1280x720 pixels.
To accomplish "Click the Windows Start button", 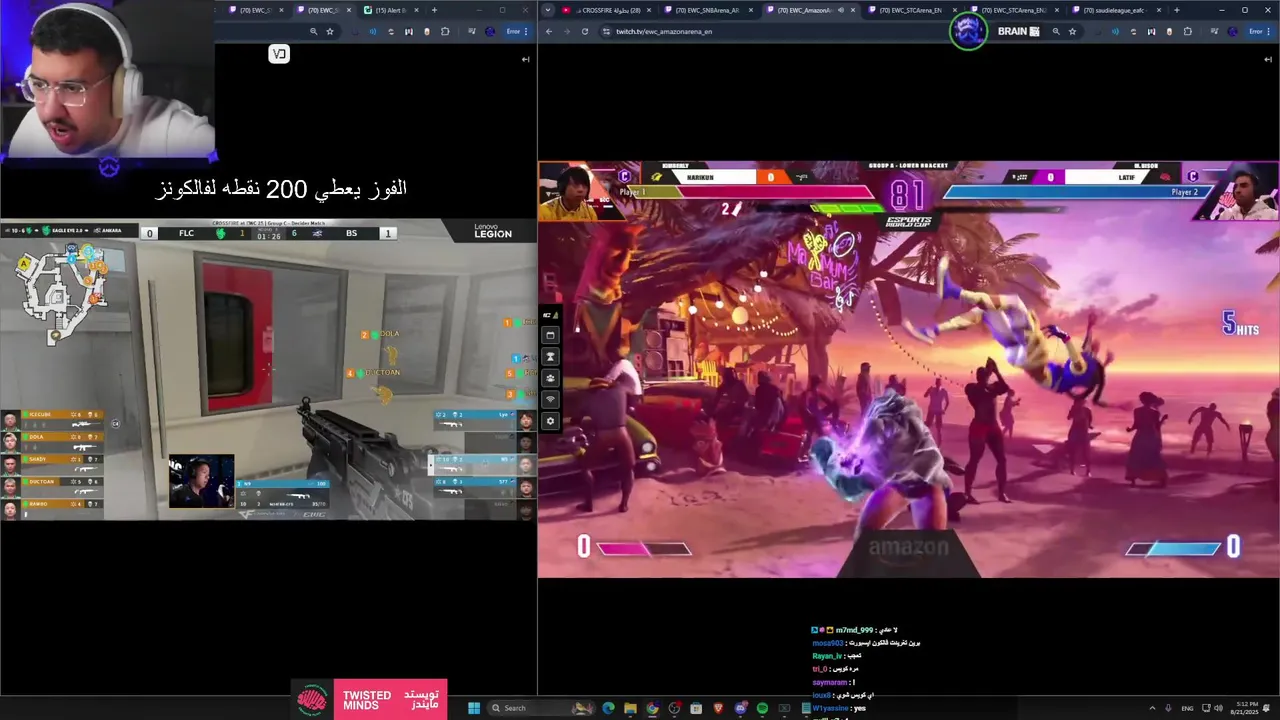I will pos(474,708).
